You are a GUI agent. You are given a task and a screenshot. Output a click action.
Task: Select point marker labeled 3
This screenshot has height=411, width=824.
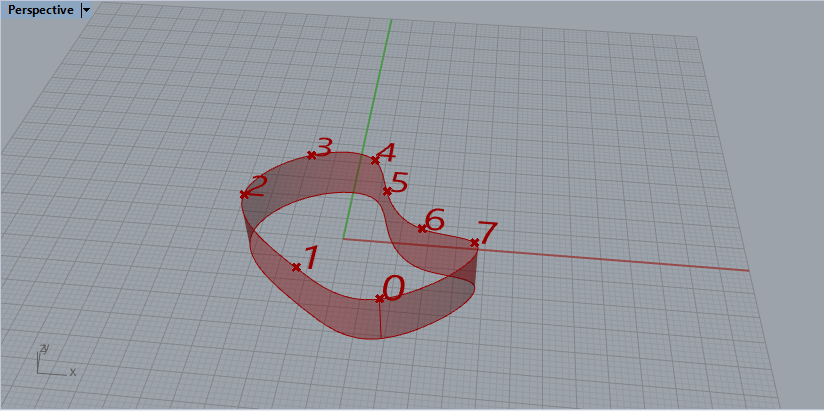(311, 155)
